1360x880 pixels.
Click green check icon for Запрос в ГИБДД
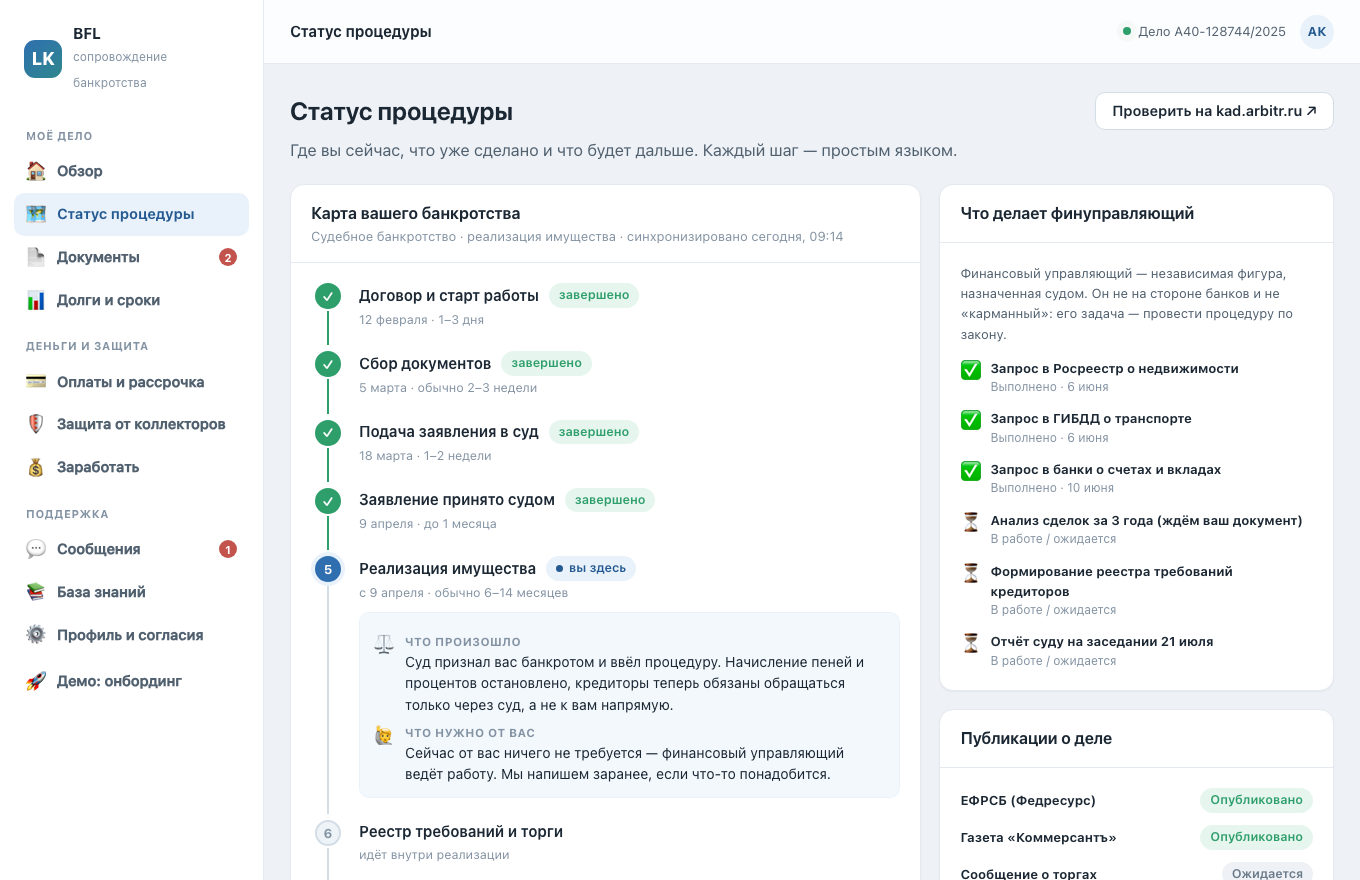pos(971,420)
